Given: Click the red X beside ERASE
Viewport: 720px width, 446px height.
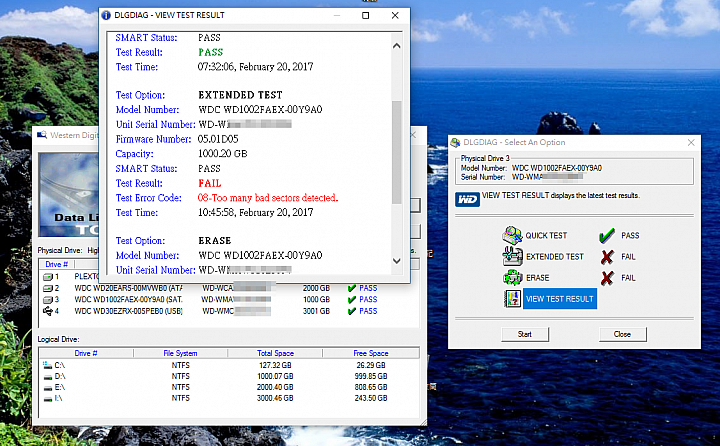Looking at the screenshot, I should [607, 278].
